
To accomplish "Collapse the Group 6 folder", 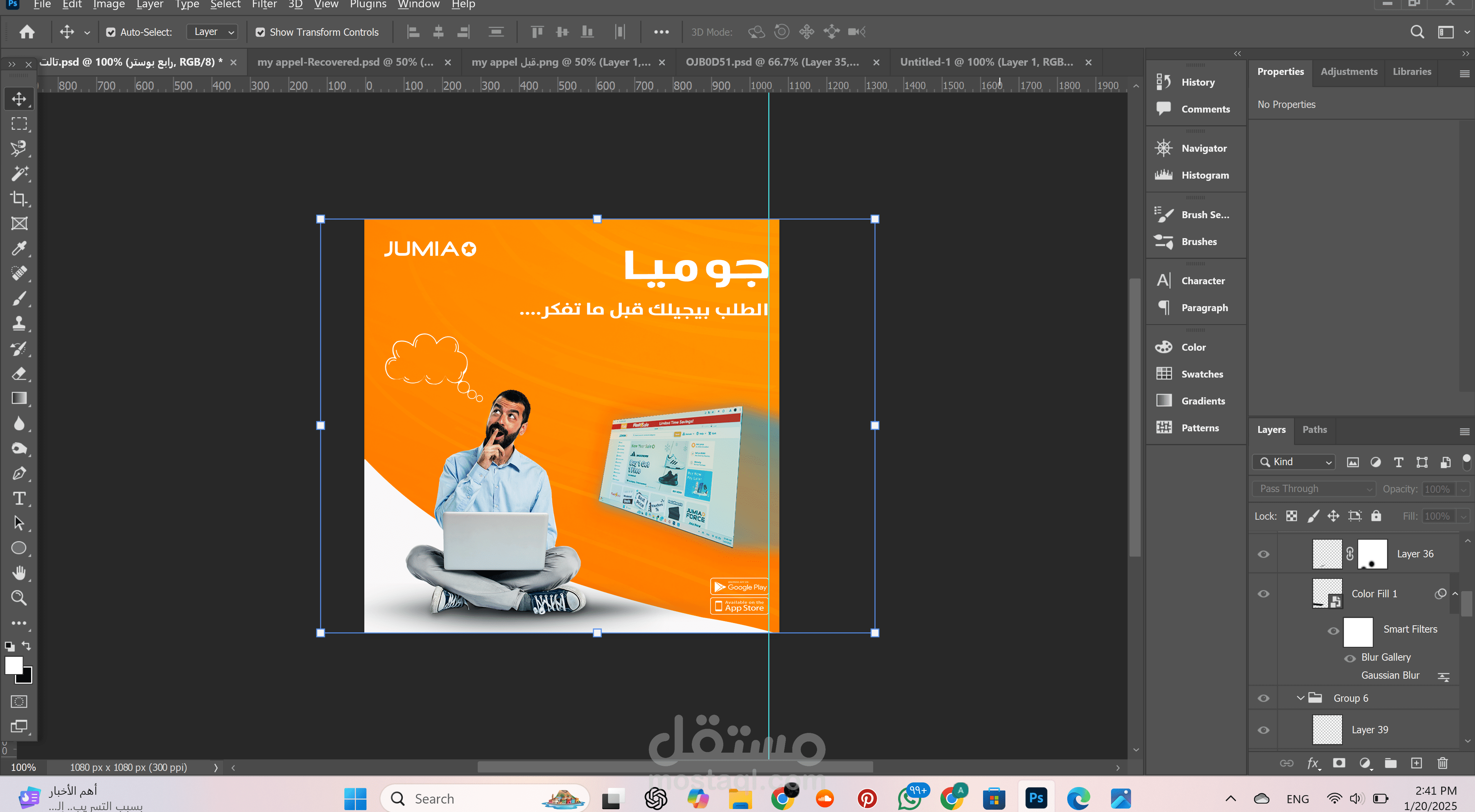I will tap(1301, 698).
